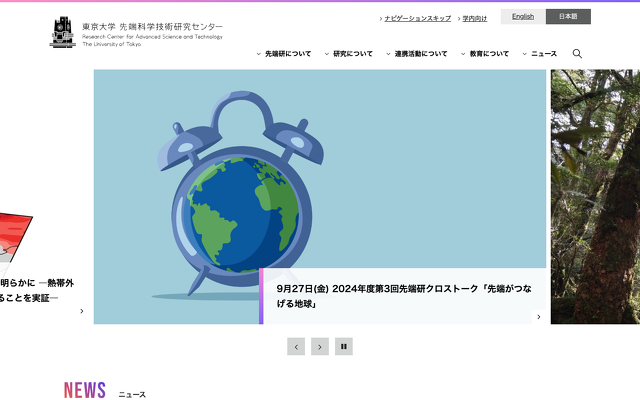Viewport: 640px width, 400px height.
Task: Expand the 連携活動について menu
Action: (x=417, y=54)
